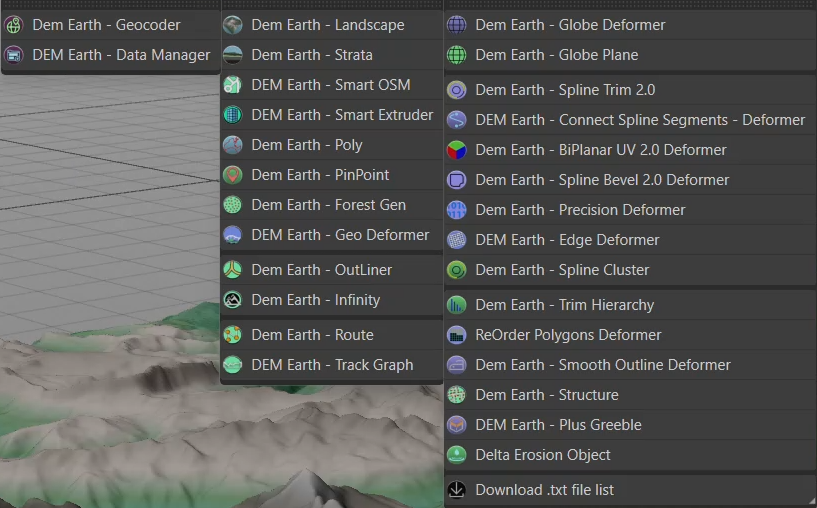Choose Dem Earth - Globe Plane
Viewport: 817px width, 508px height.
tap(630, 55)
